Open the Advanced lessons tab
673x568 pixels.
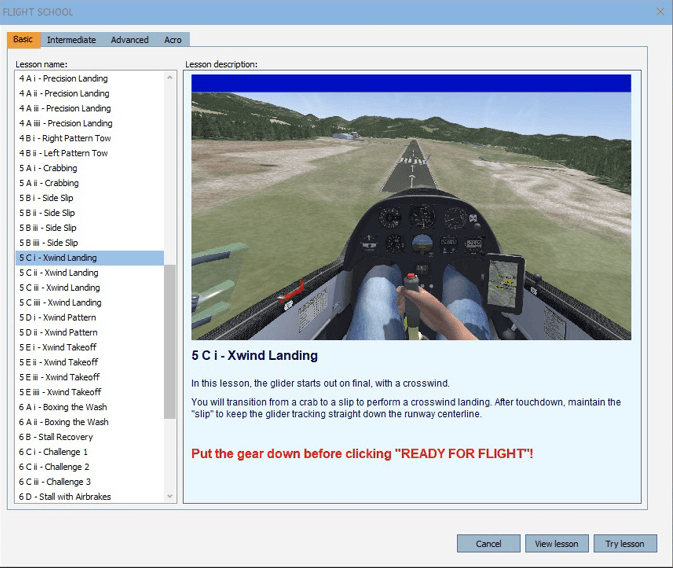(130, 40)
